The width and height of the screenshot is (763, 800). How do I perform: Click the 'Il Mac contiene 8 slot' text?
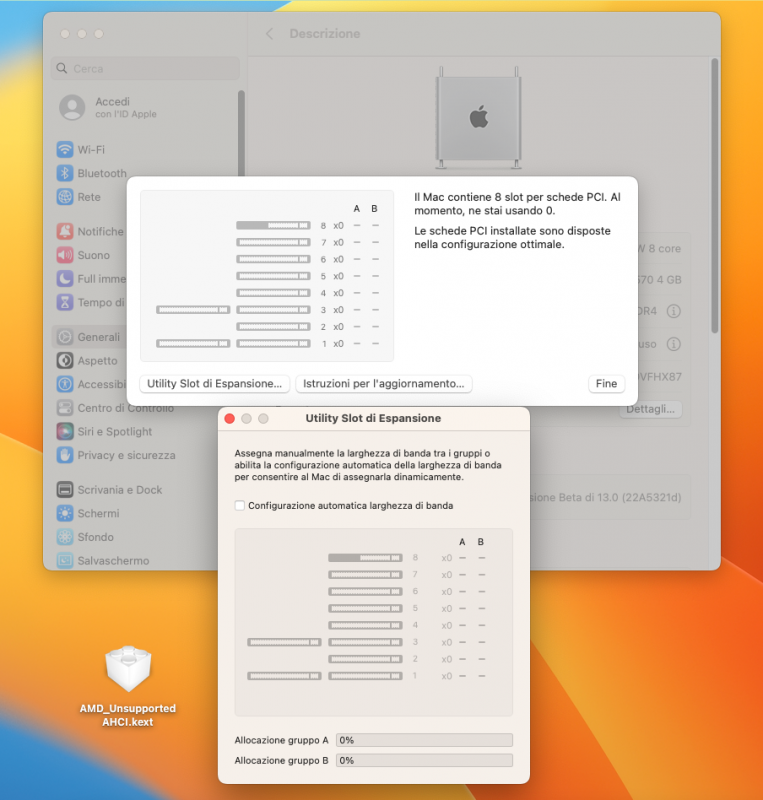pos(517,204)
